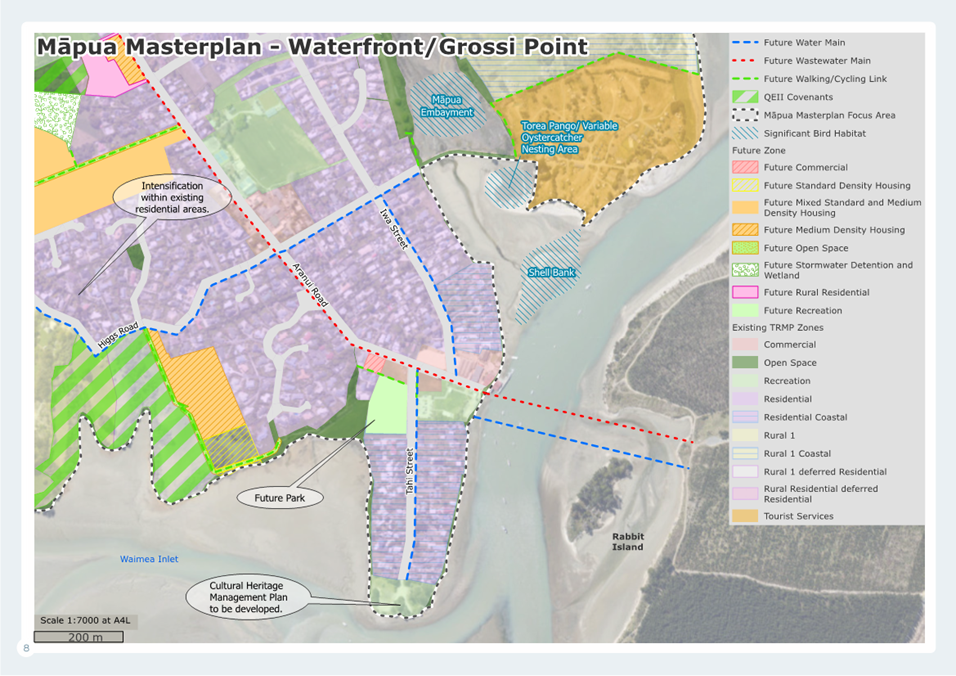
Task: Click the Future Commercial legend swatch
Action: [x=745, y=168]
